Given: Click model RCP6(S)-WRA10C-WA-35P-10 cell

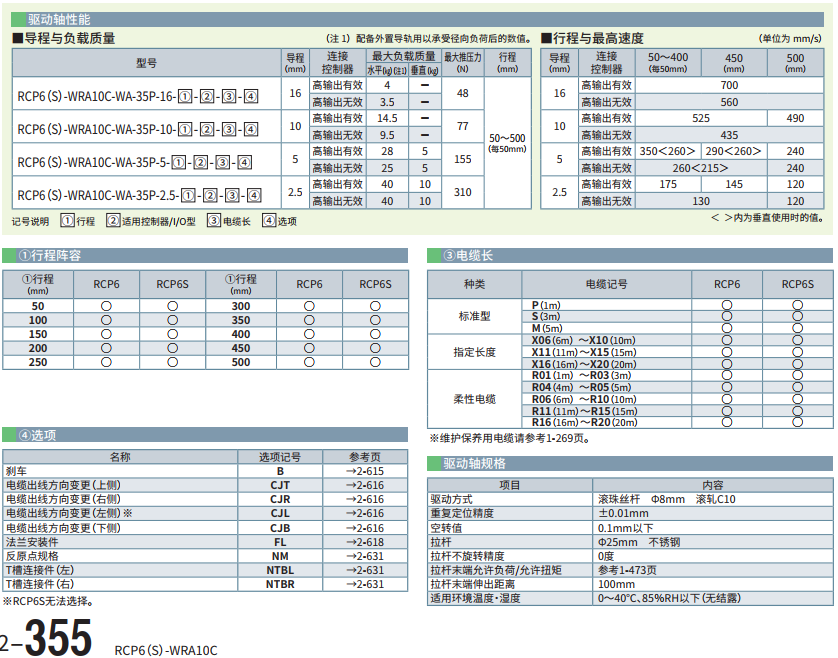Looking at the screenshot, I should pyautogui.click(x=146, y=127).
